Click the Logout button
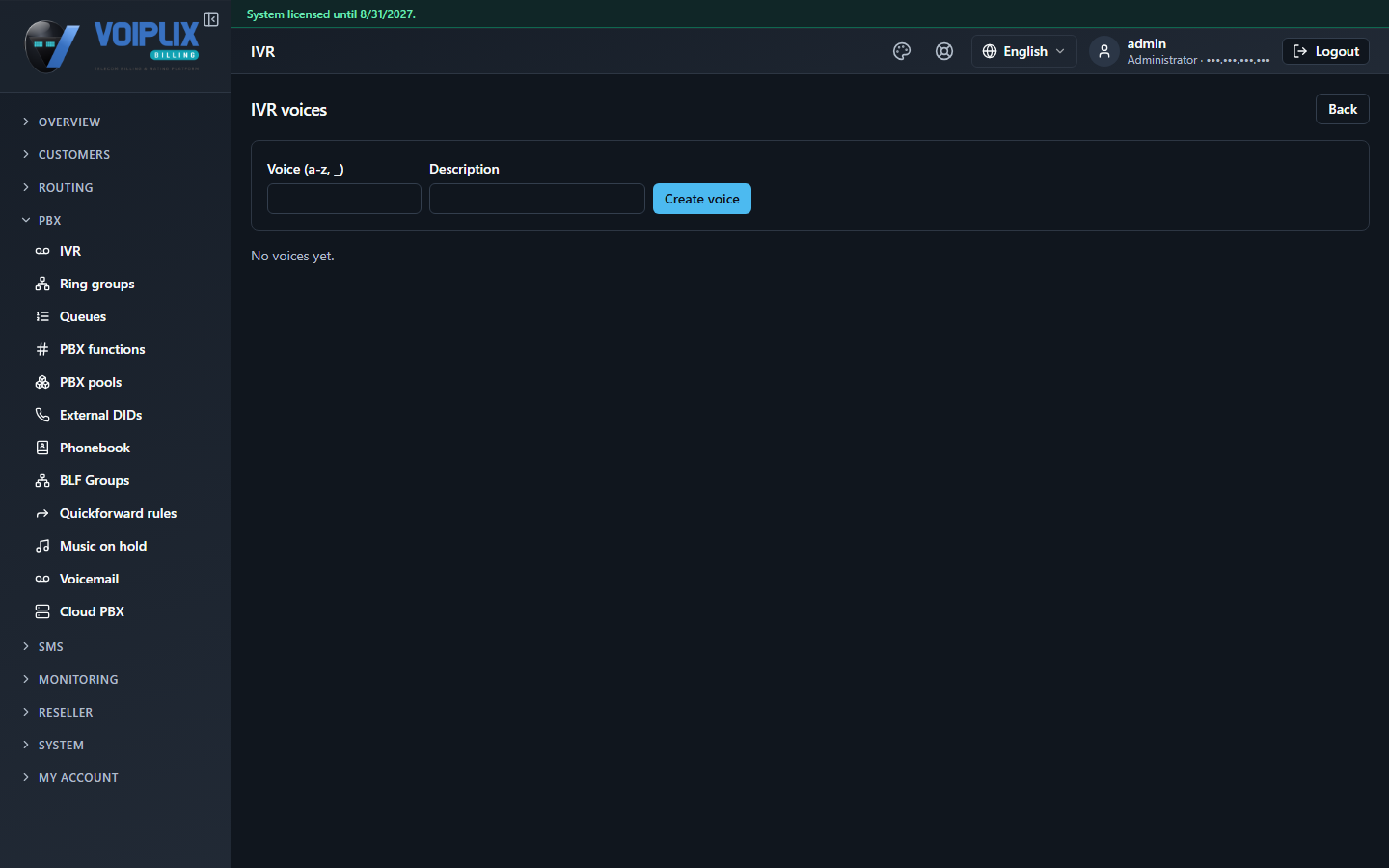This screenshot has width=1389, height=868. [x=1325, y=51]
